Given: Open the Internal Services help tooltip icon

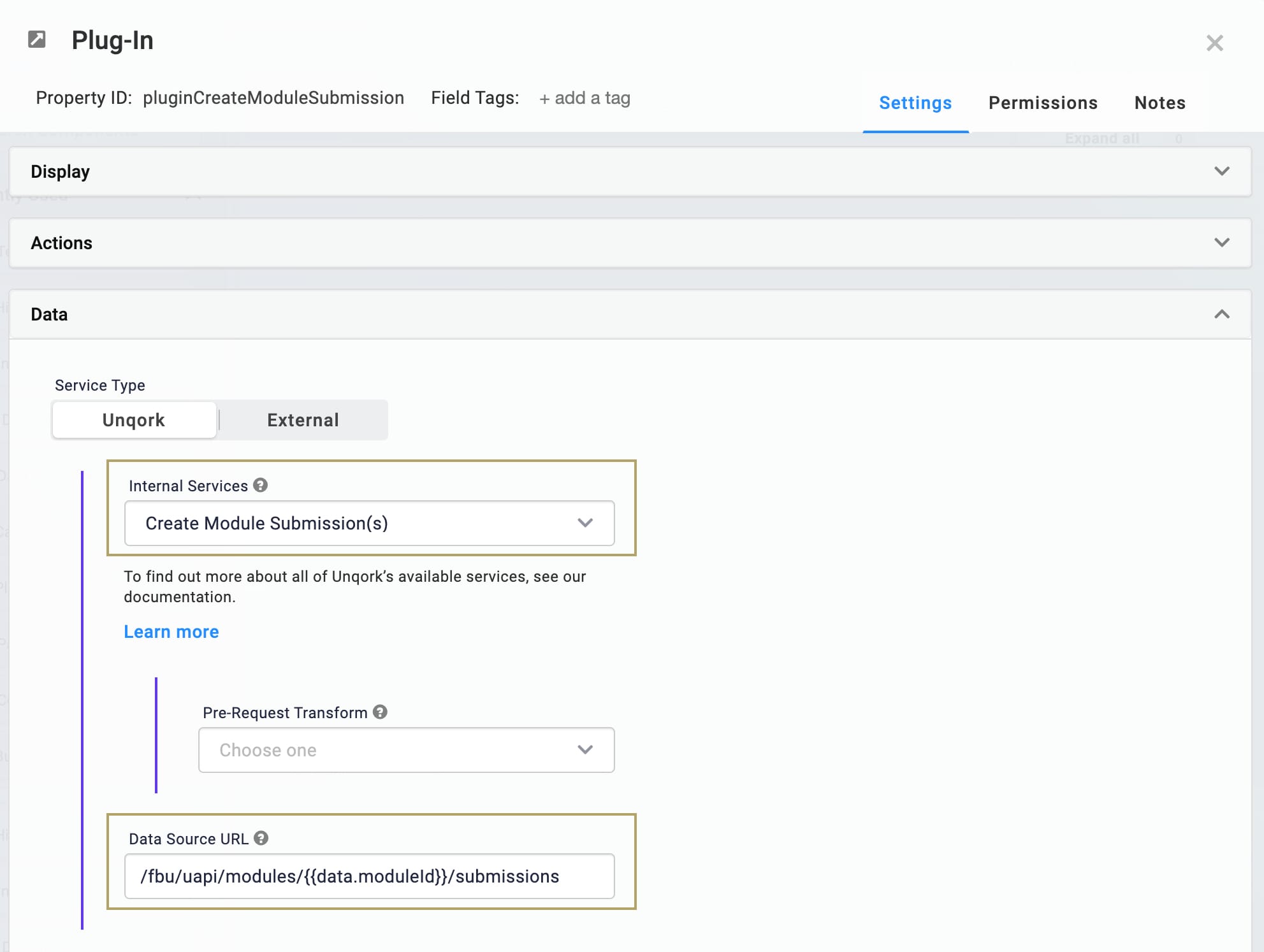Looking at the screenshot, I should coord(260,485).
